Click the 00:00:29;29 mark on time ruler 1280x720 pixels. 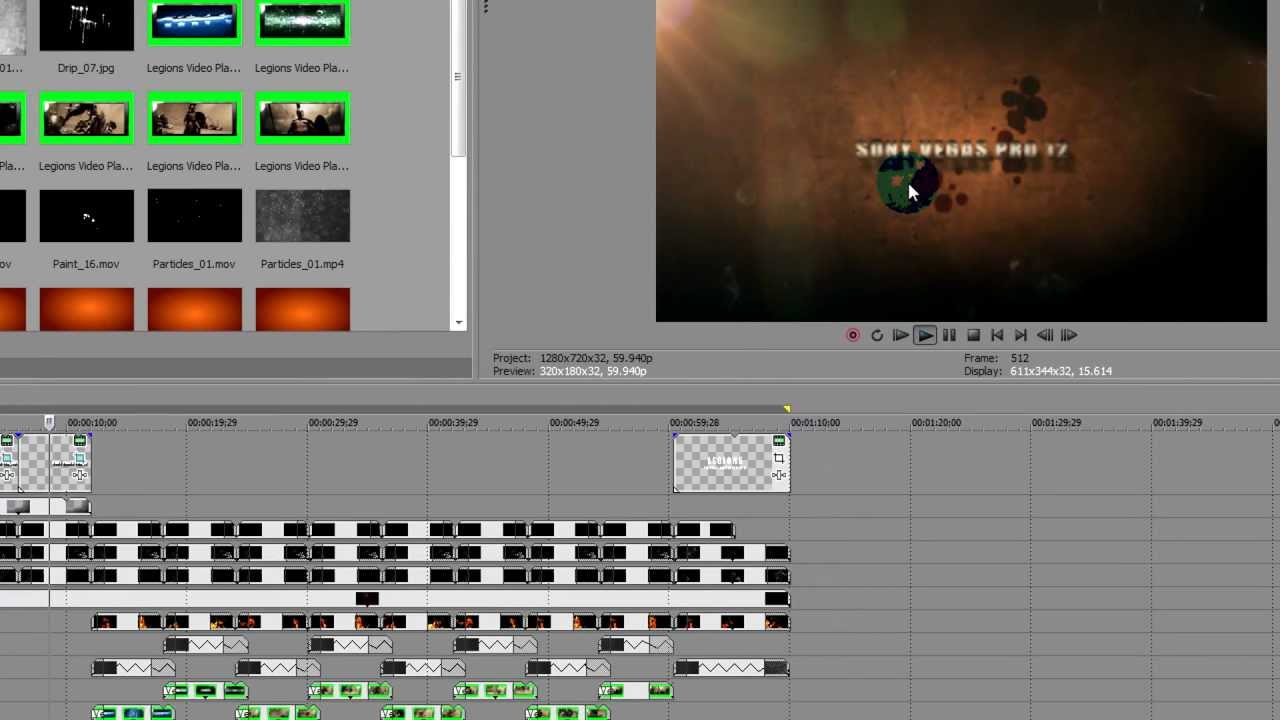tap(333, 423)
